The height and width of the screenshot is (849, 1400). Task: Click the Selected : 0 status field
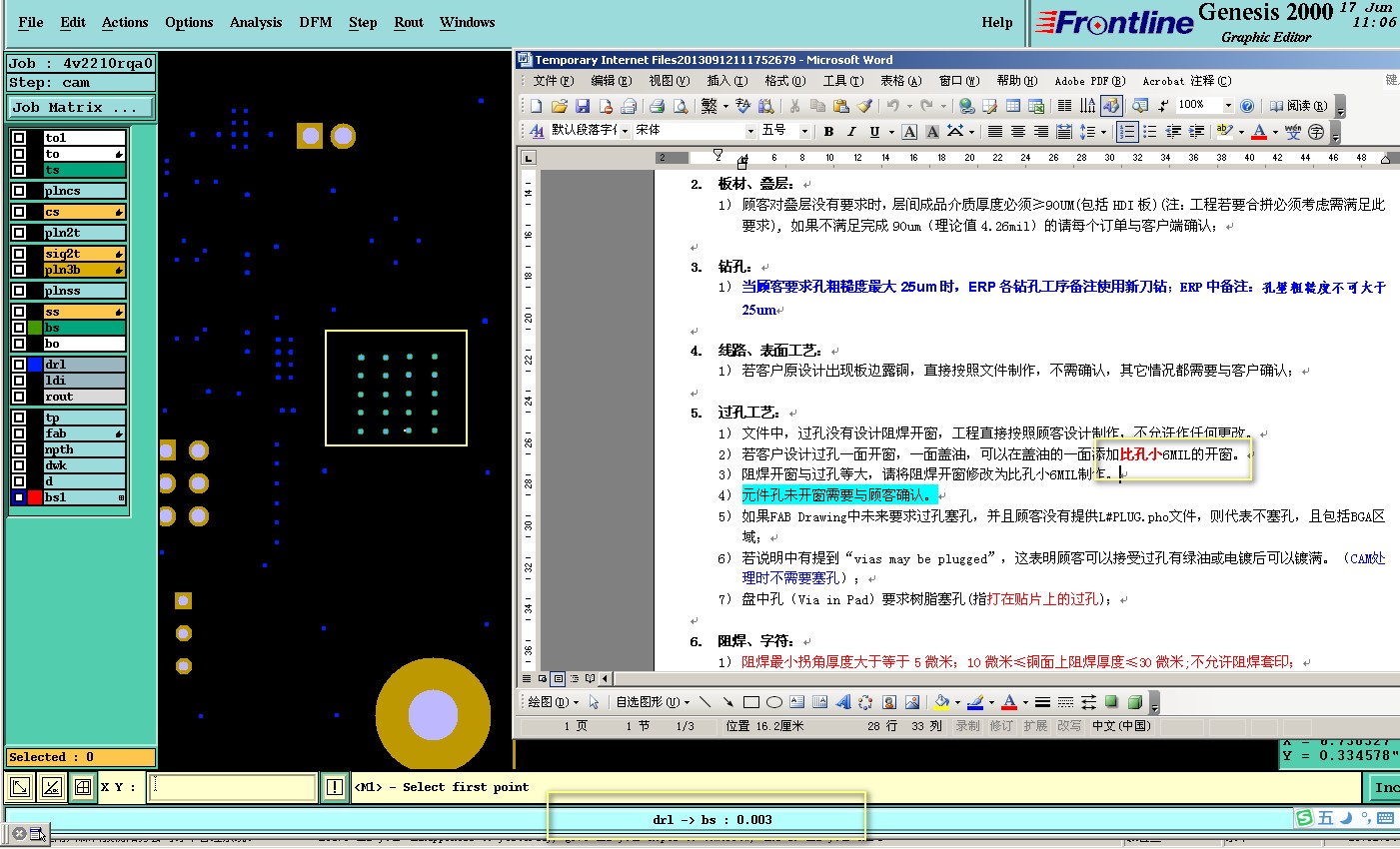pos(82,757)
